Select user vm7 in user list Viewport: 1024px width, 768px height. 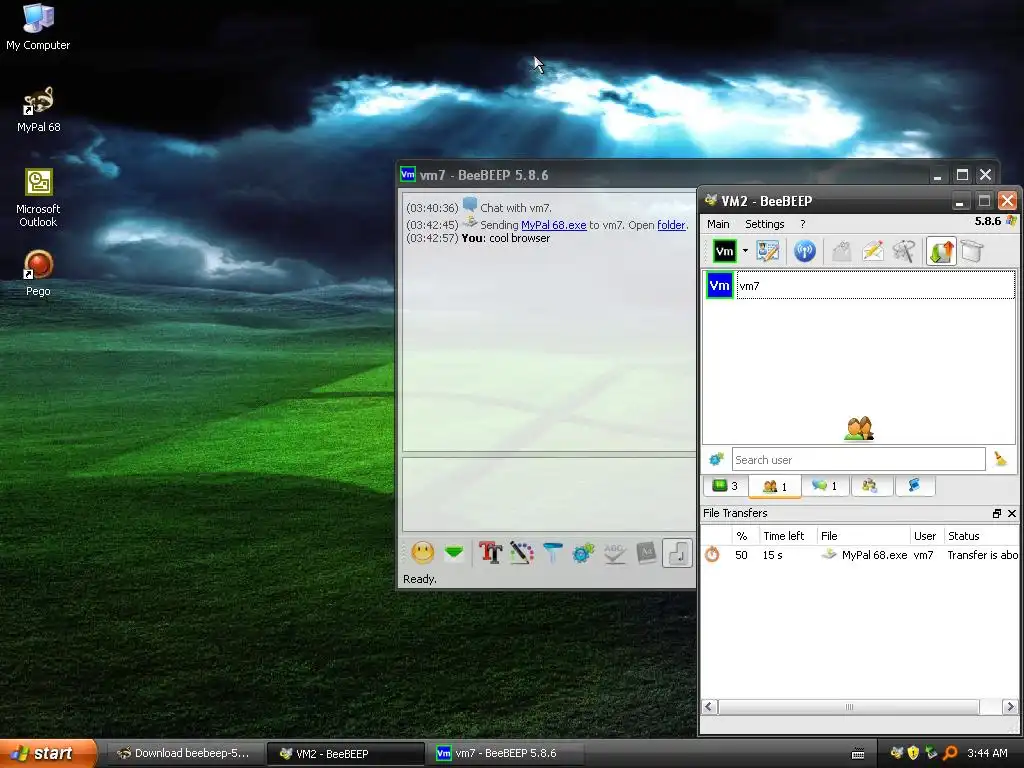click(860, 286)
